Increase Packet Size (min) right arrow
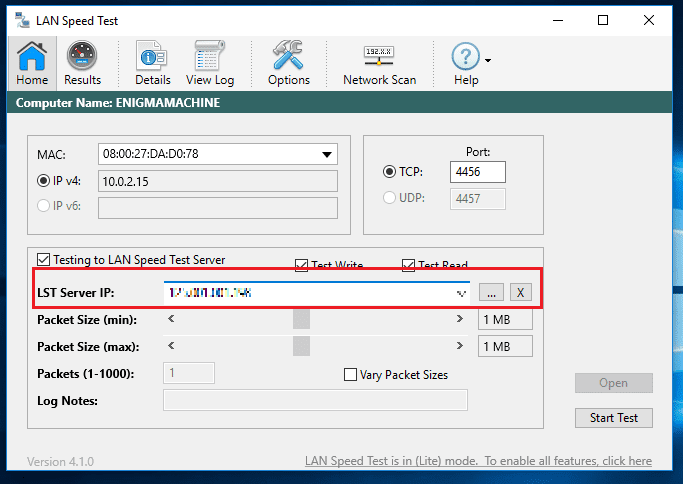The height and width of the screenshot is (484, 683). pyautogui.click(x=460, y=319)
